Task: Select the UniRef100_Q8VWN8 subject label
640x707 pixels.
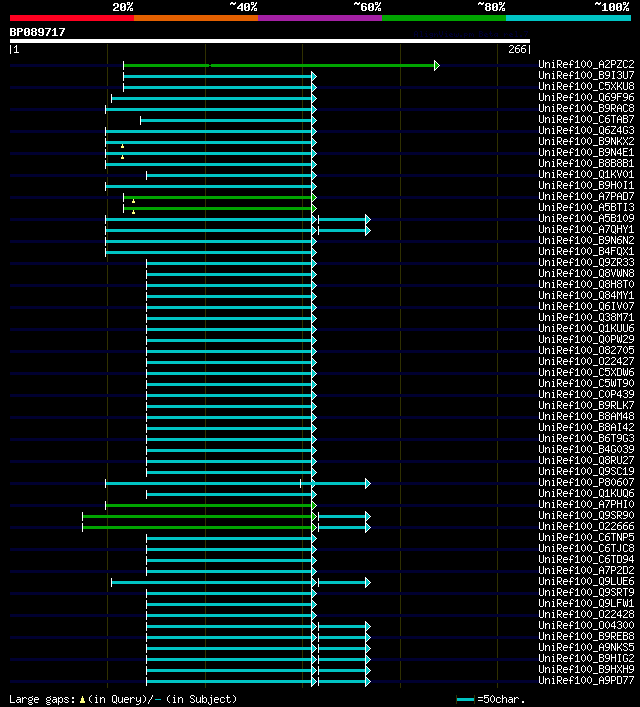Action: coord(586,273)
